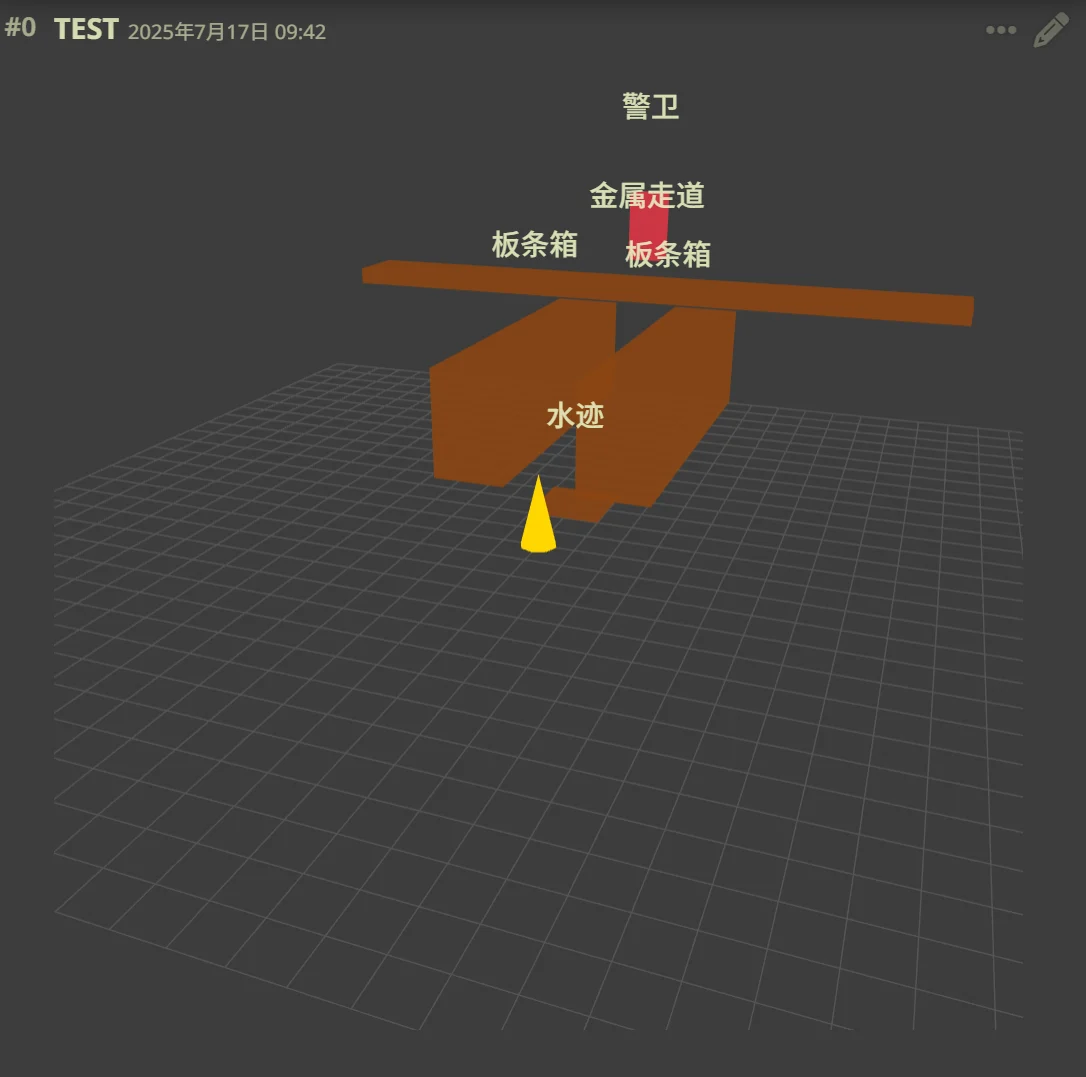Screen dimensions: 1086x1077
Task: Click the 警卫 label
Action: pyautogui.click(x=650, y=107)
